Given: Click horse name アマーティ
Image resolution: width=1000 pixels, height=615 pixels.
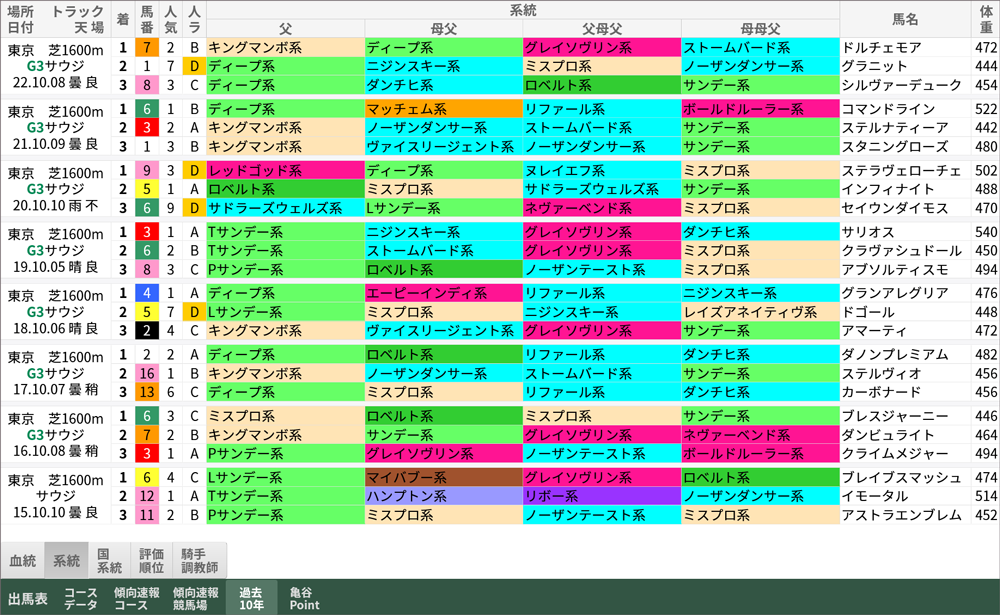Looking at the screenshot, I should (x=874, y=330).
